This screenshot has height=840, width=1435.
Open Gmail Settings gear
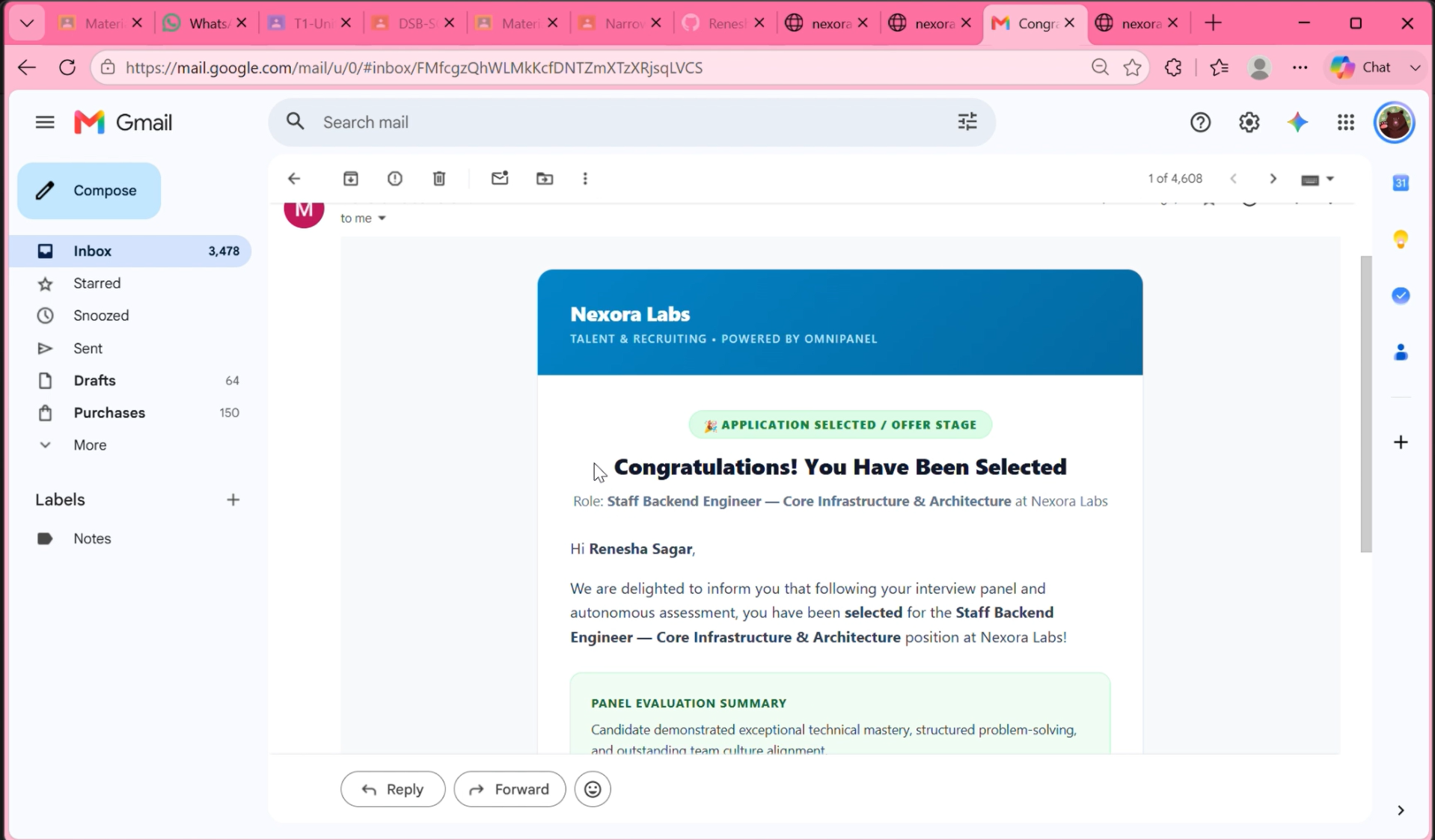point(1249,122)
